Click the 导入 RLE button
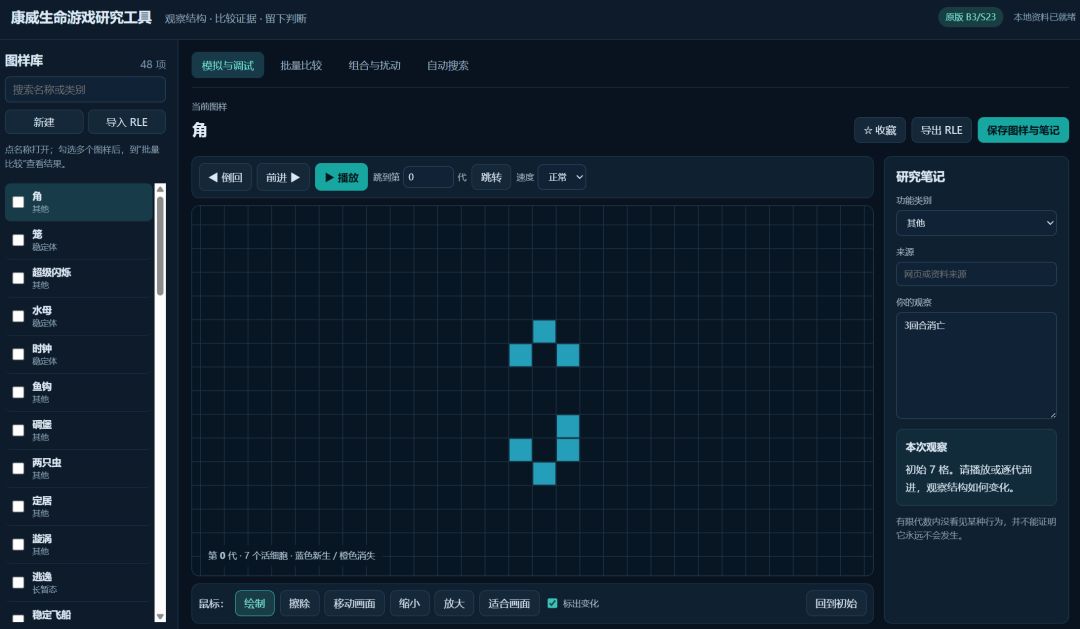 [x=127, y=122]
